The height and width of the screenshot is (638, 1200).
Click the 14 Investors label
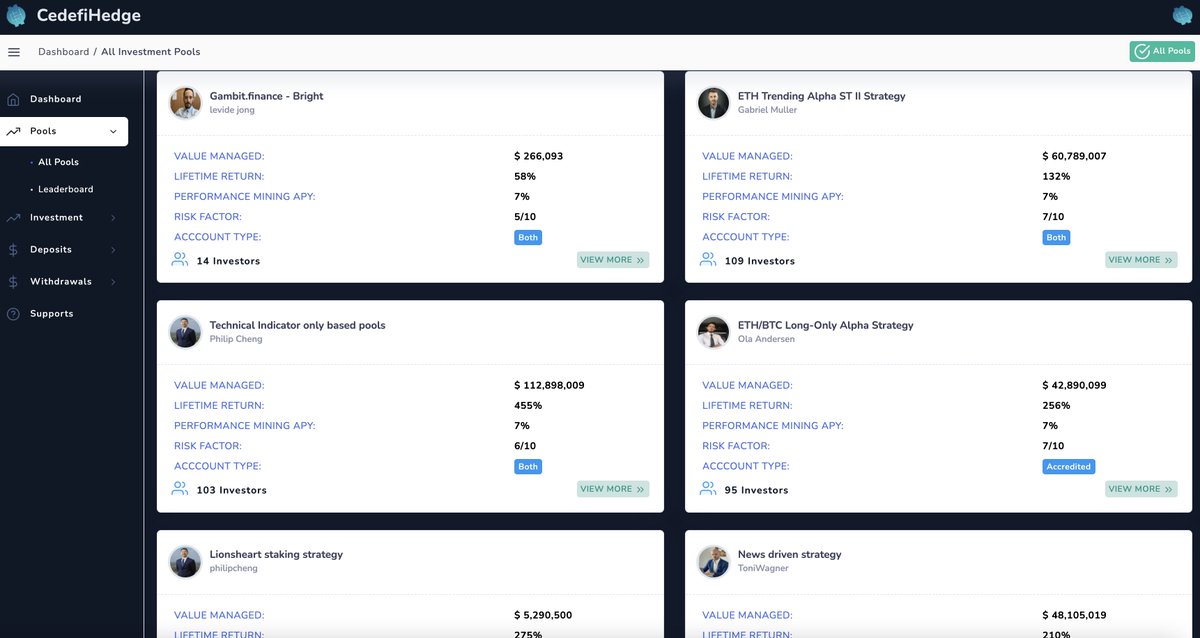point(228,261)
